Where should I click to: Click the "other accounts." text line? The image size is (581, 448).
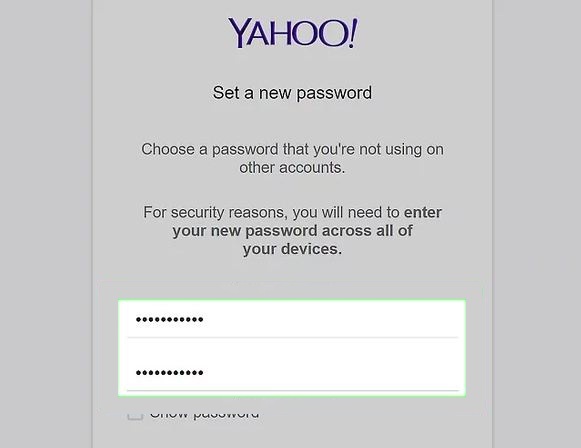[x=292, y=167]
